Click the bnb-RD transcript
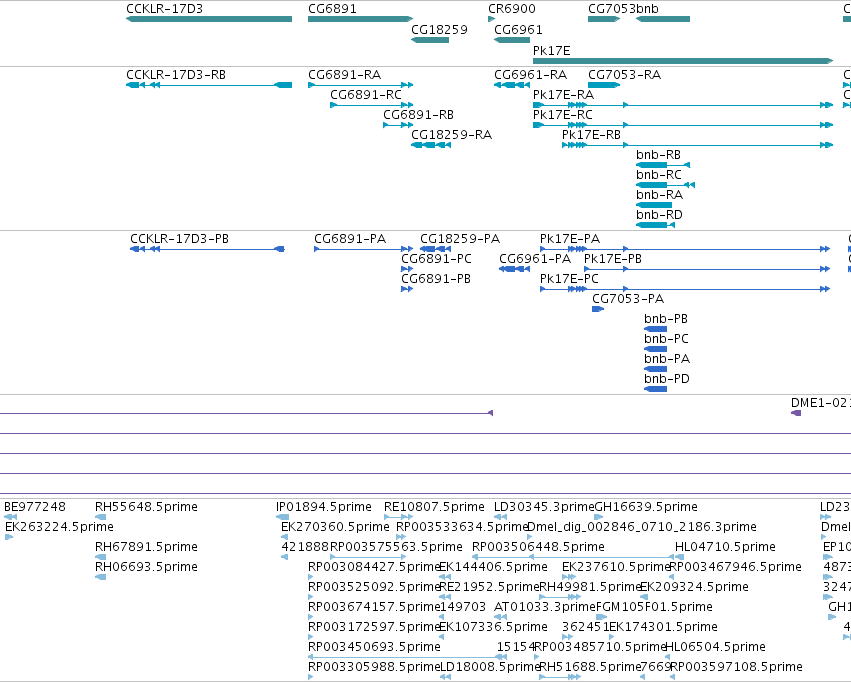This screenshot has width=851, height=682. (x=655, y=225)
